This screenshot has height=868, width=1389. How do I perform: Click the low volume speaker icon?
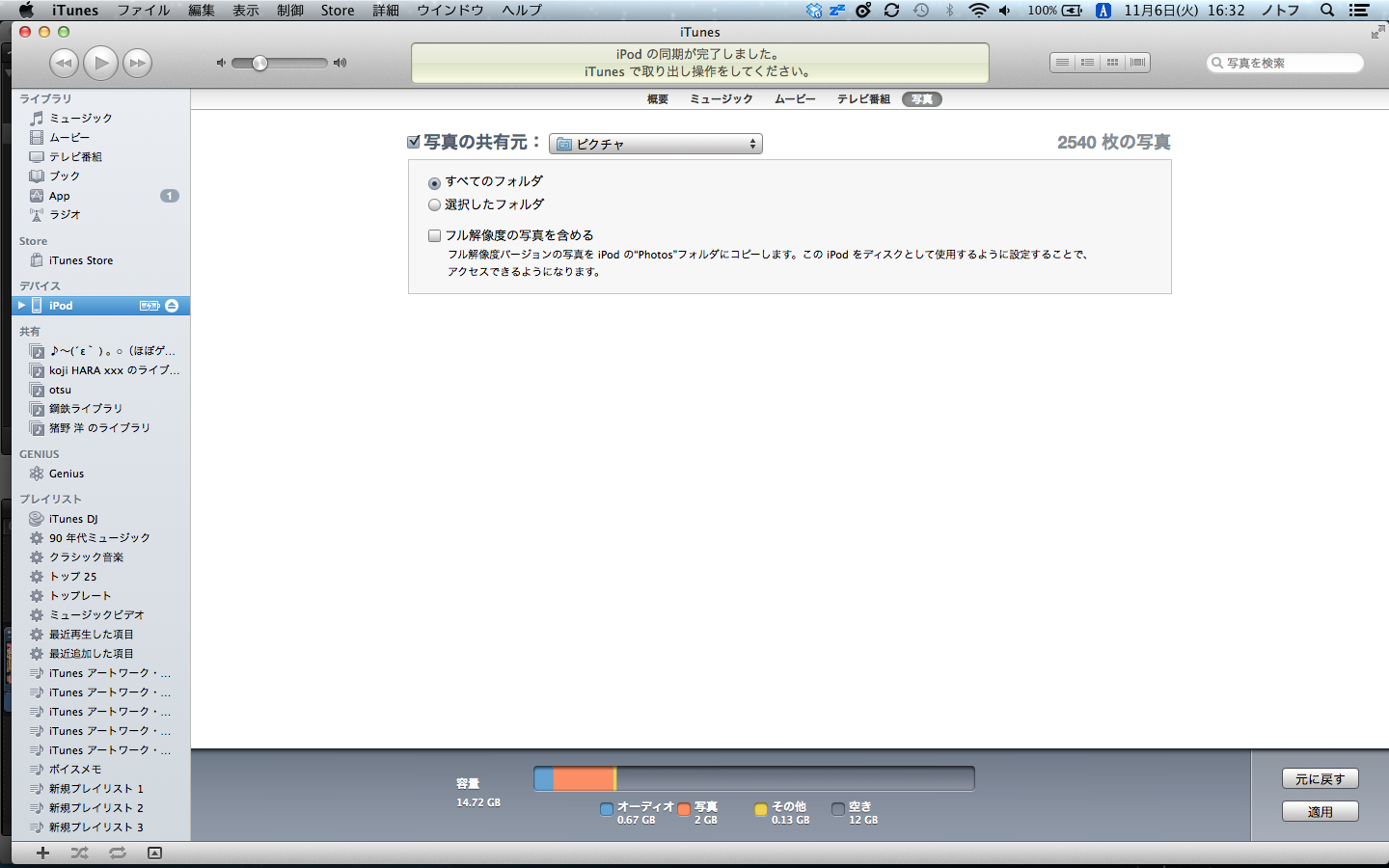point(221,63)
